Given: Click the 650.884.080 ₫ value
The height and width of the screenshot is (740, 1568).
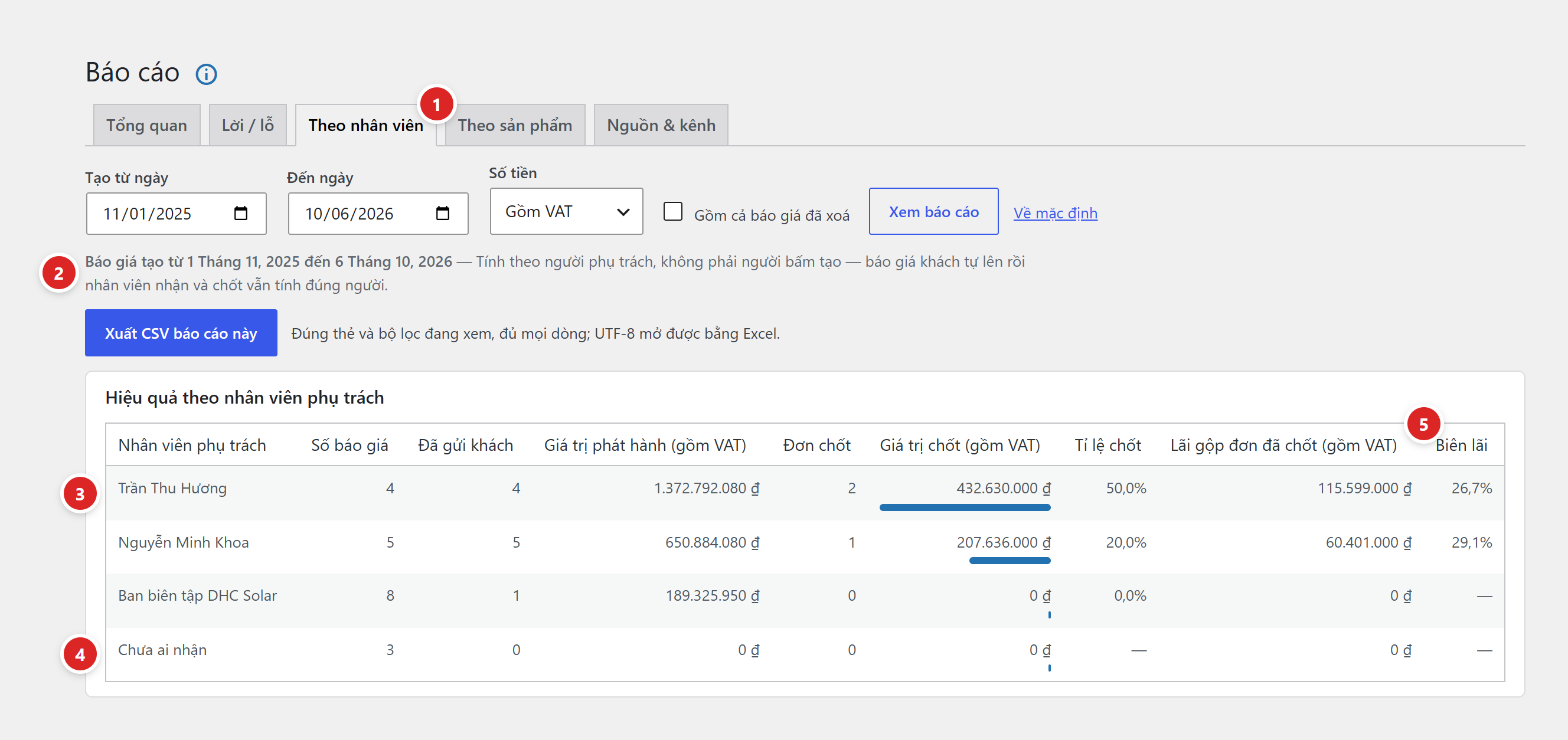Looking at the screenshot, I should [x=711, y=542].
